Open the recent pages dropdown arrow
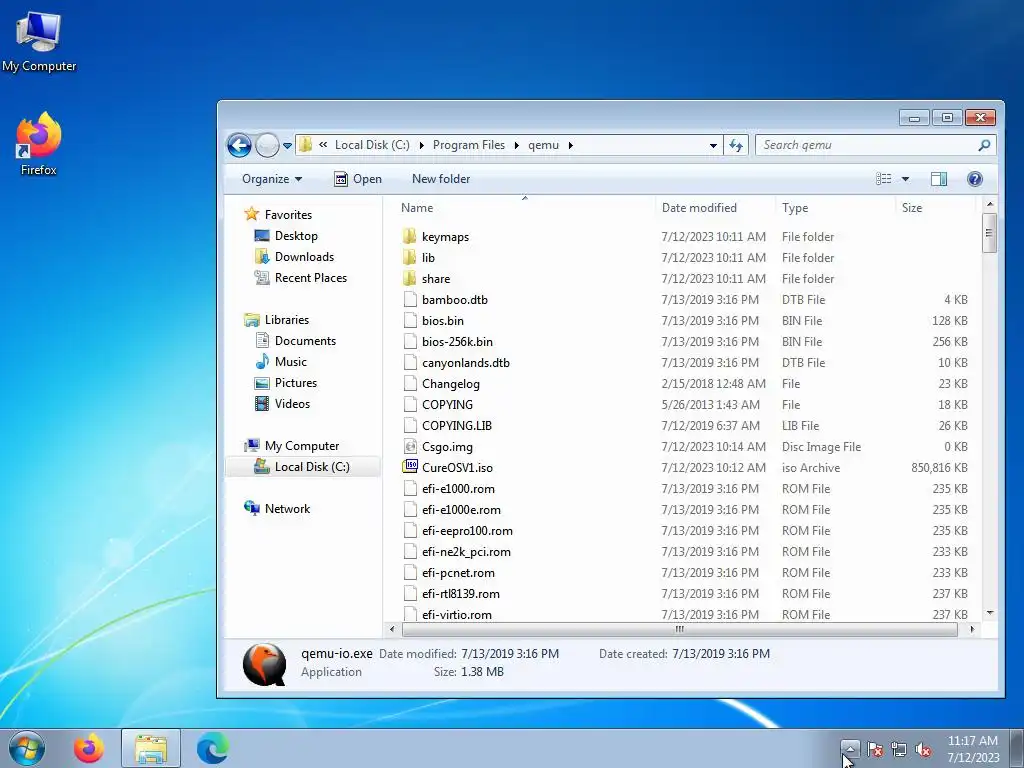This screenshot has width=1024, height=768. click(x=287, y=146)
